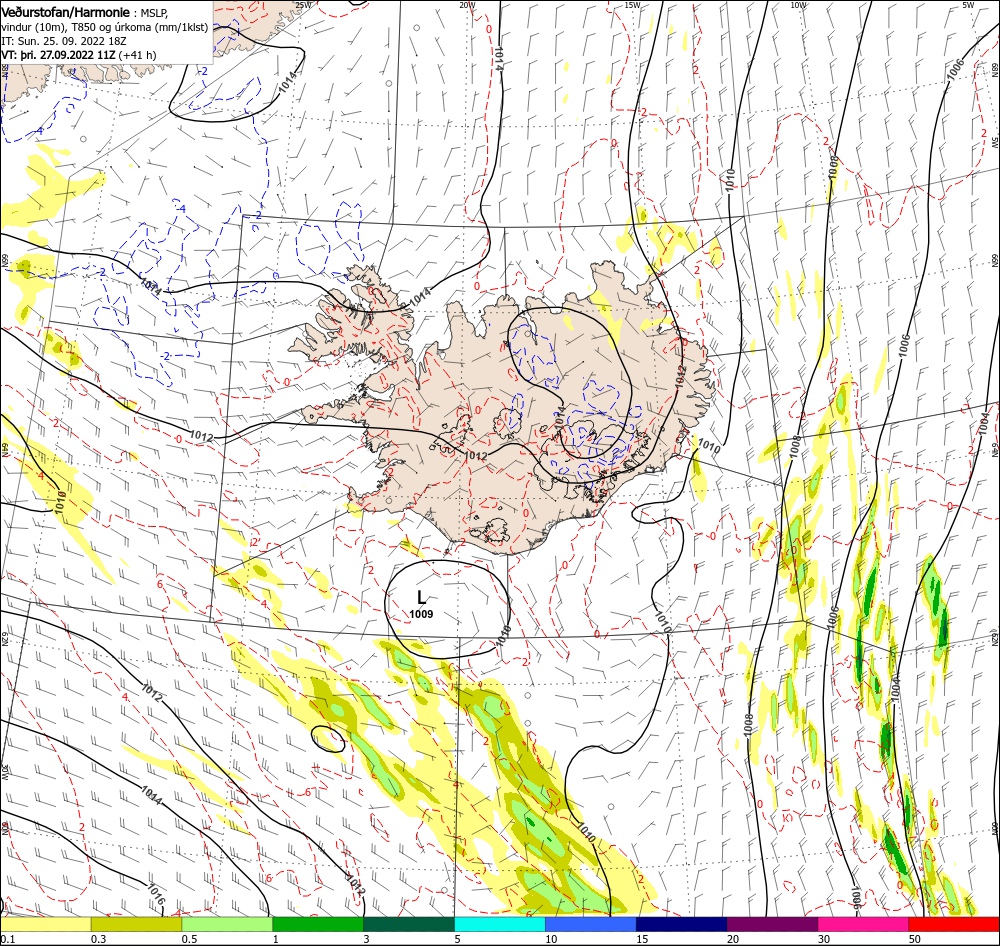Screen dimensions: 1000x946
Task: Click the legend scale value '0.3'
Action: click(x=99, y=939)
